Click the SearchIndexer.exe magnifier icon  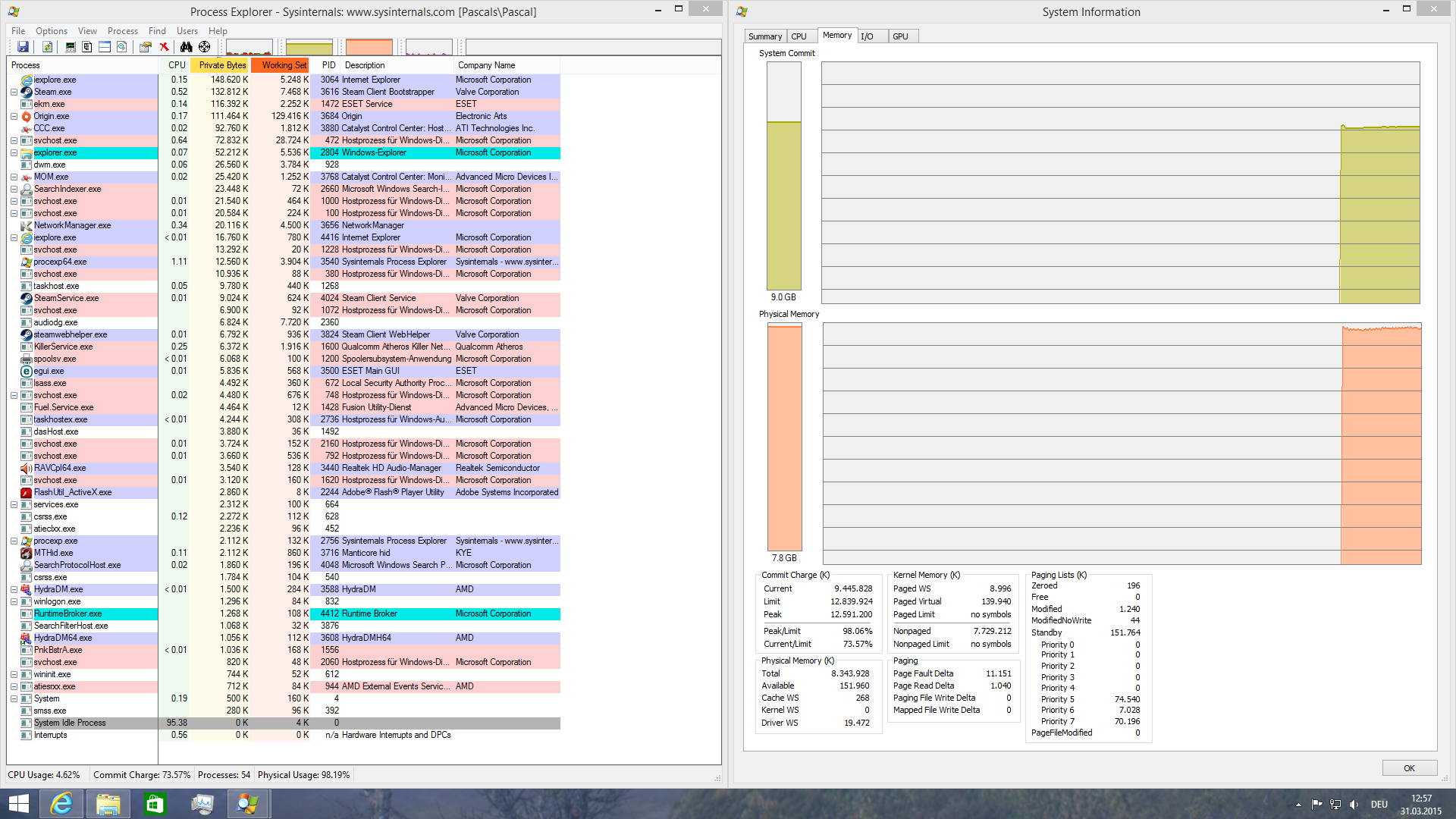coord(27,189)
